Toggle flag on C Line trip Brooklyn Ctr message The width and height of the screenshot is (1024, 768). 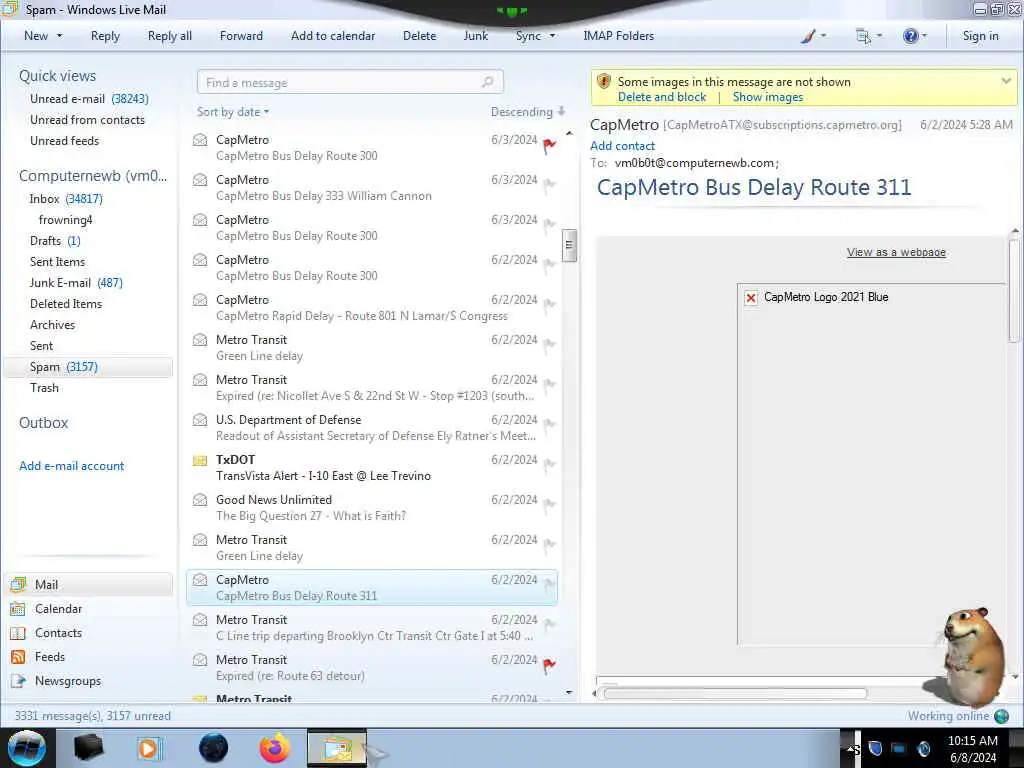tap(549, 626)
